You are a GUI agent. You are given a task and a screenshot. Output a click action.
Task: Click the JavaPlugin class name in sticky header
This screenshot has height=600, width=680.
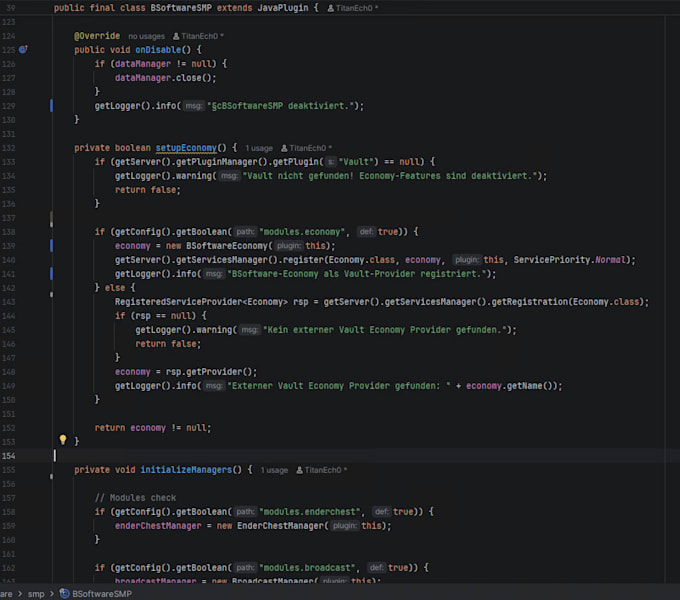coord(283,8)
